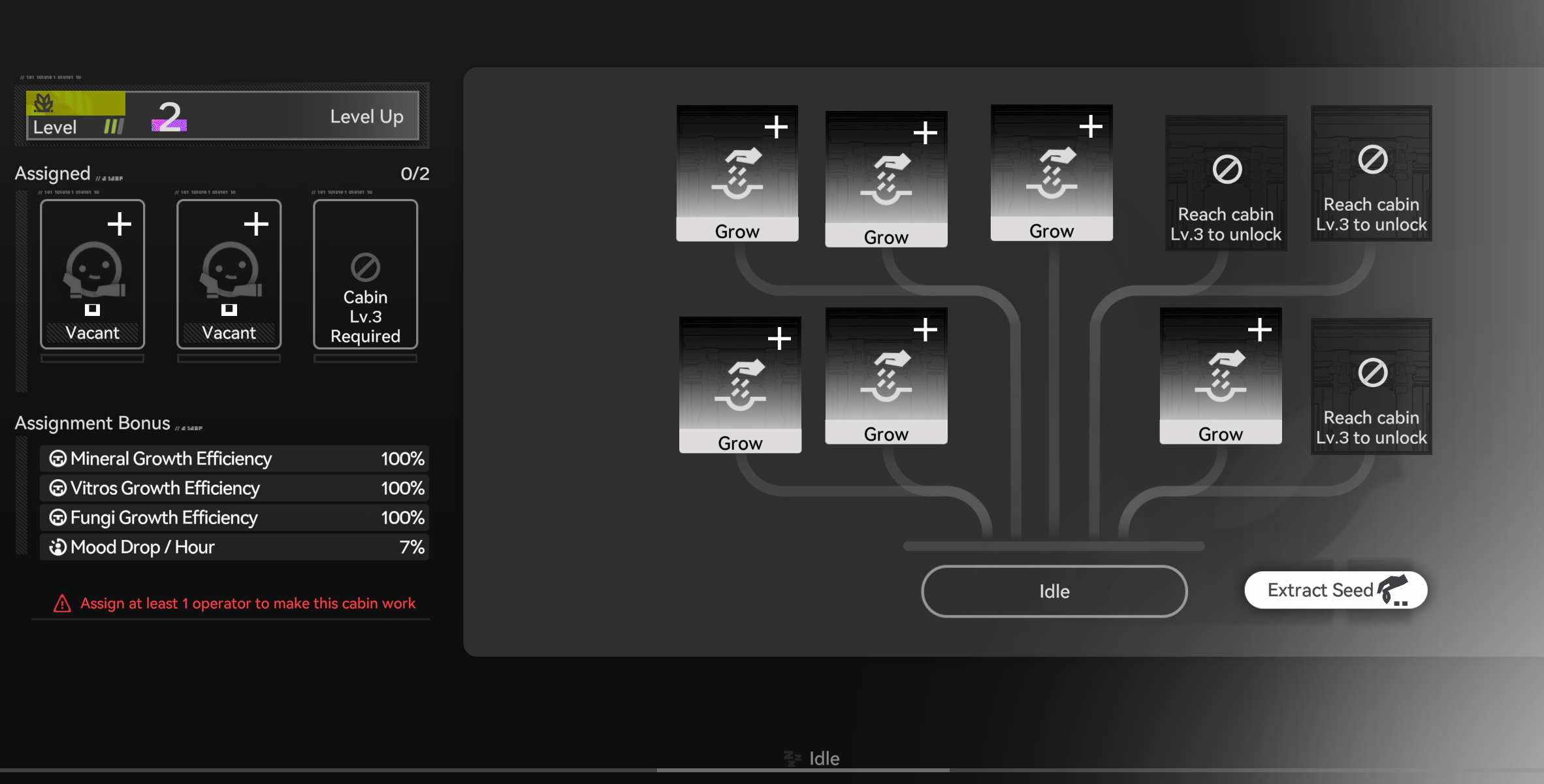Select the Mineral Growth Efficiency bonus row
The image size is (1544, 784).
click(234, 459)
